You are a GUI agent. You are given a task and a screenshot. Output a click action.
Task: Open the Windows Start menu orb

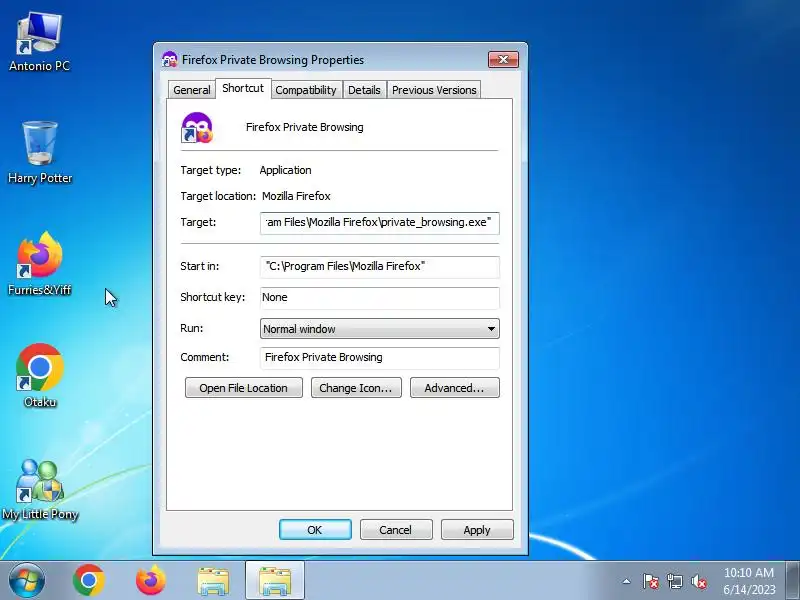[x=26, y=580]
